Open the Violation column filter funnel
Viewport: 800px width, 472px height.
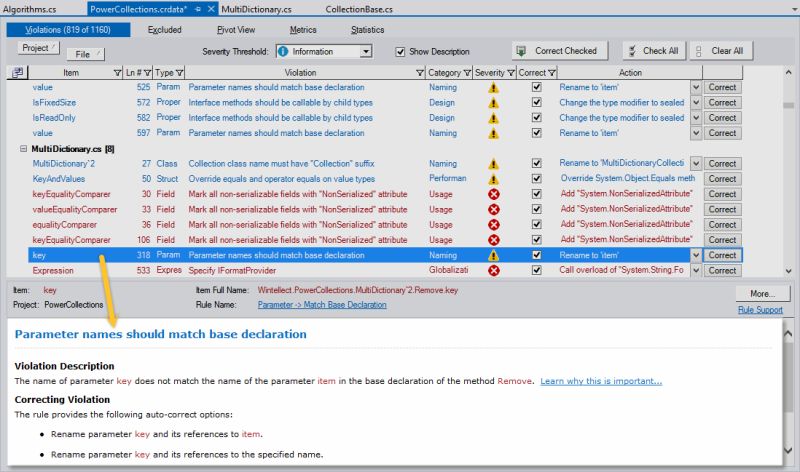[420, 73]
